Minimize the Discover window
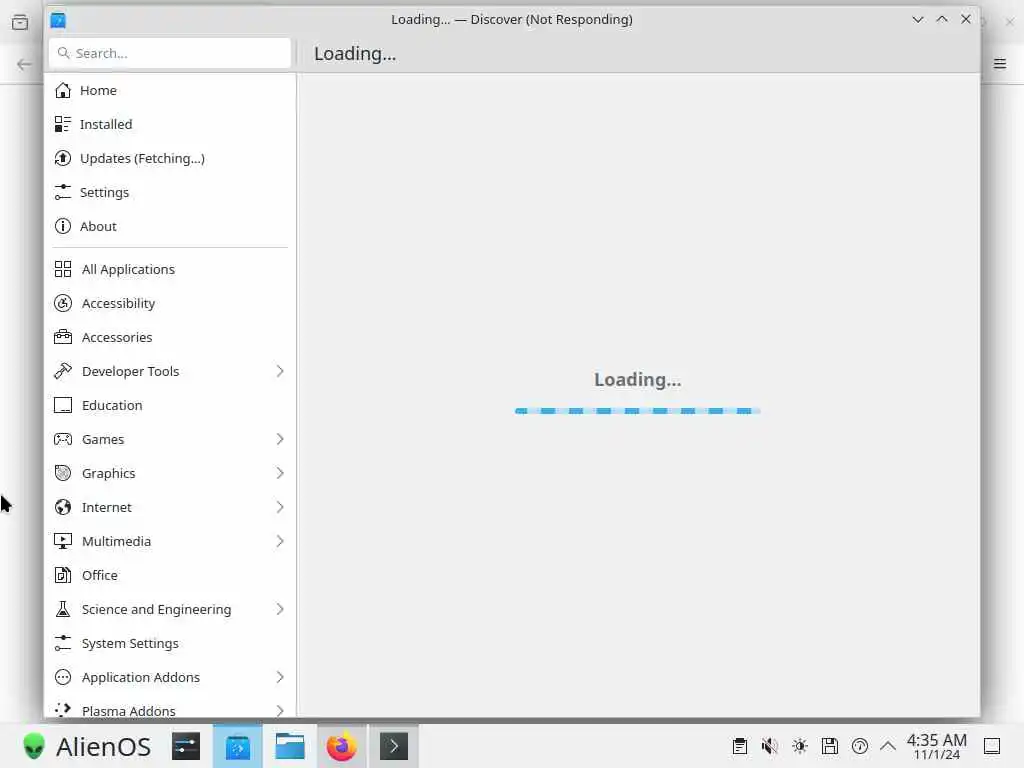1024x768 pixels. (918, 20)
